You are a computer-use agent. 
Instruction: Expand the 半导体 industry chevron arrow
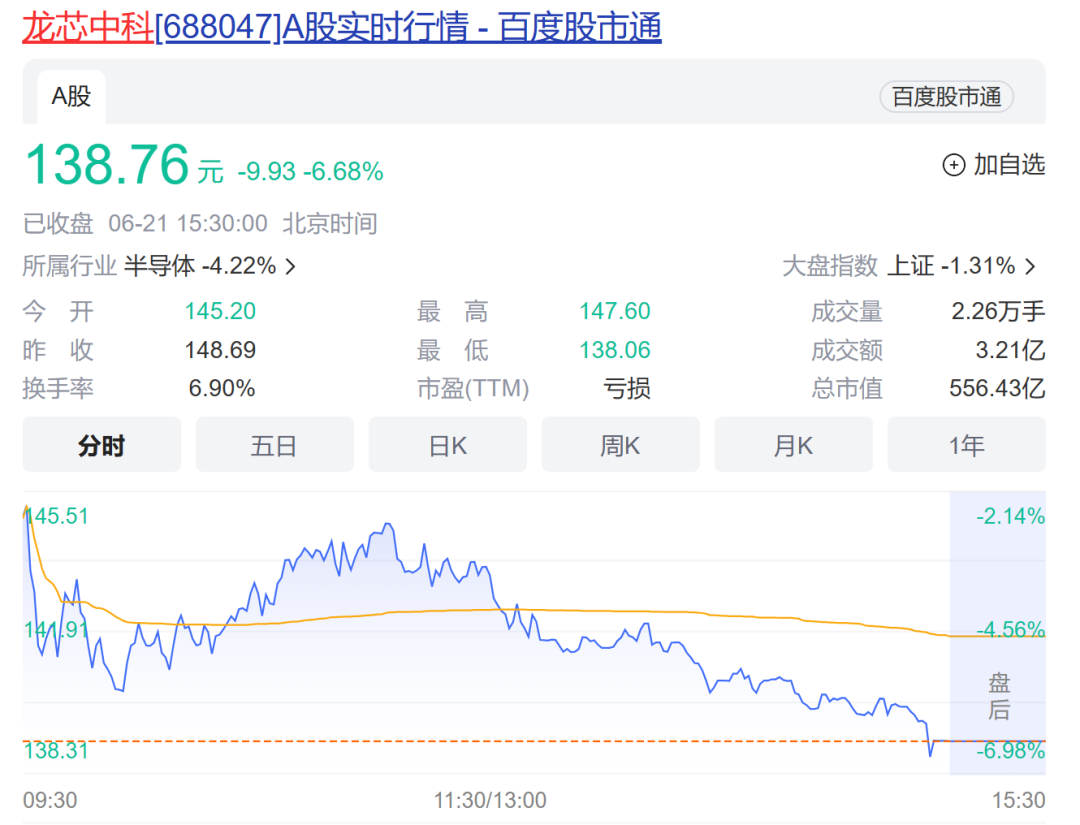tap(291, 267)
